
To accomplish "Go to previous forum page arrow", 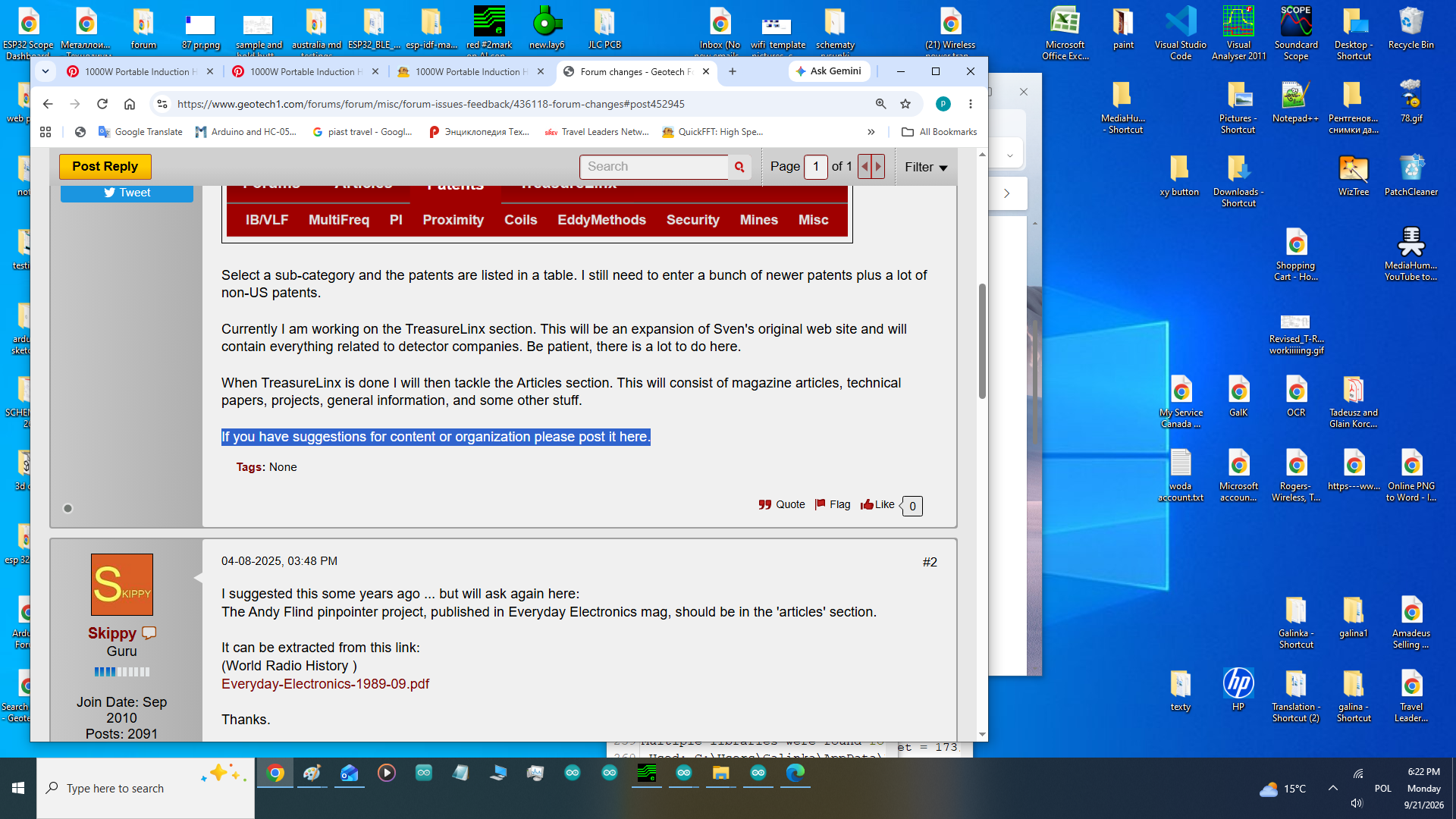I will click(x=864, y=167).
